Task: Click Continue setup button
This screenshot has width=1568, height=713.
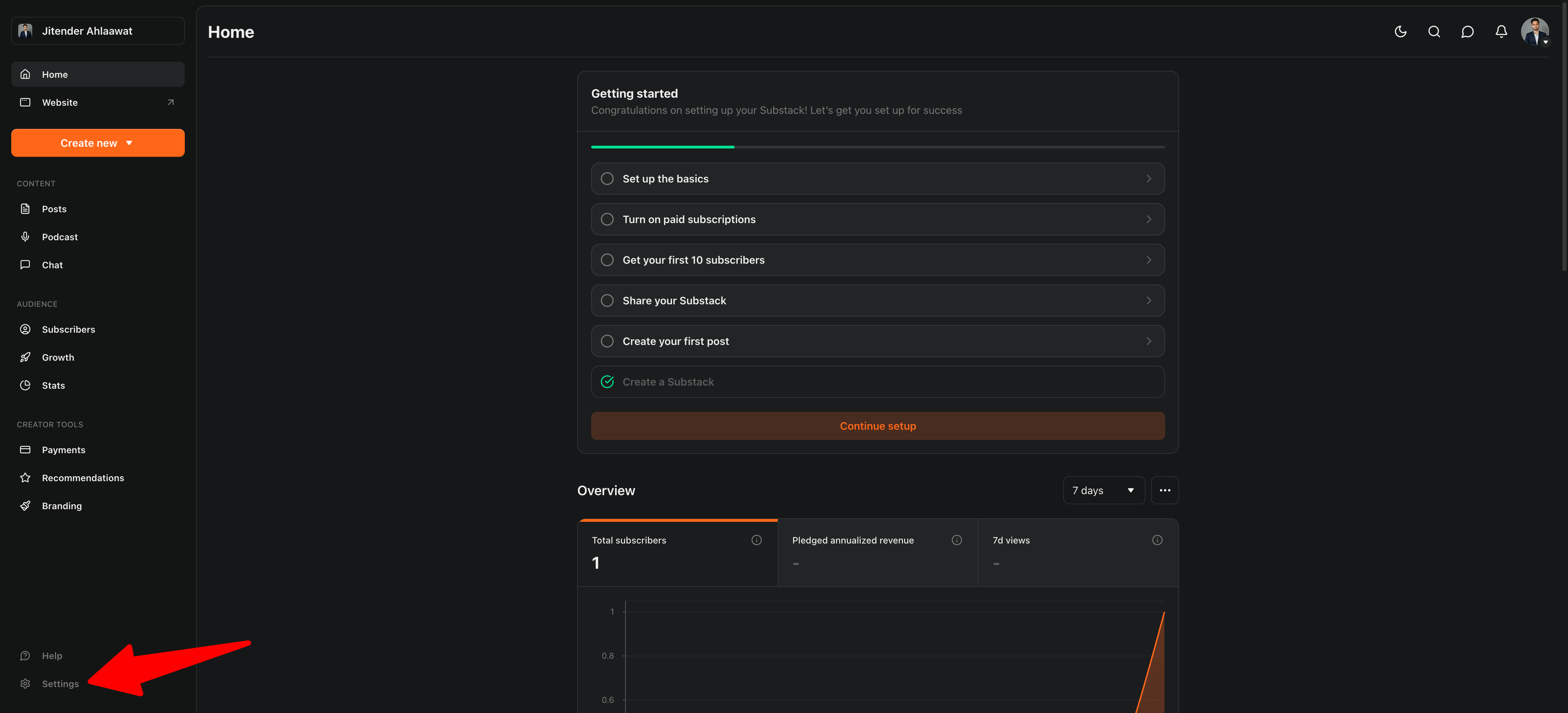Action: click(877, 425)
